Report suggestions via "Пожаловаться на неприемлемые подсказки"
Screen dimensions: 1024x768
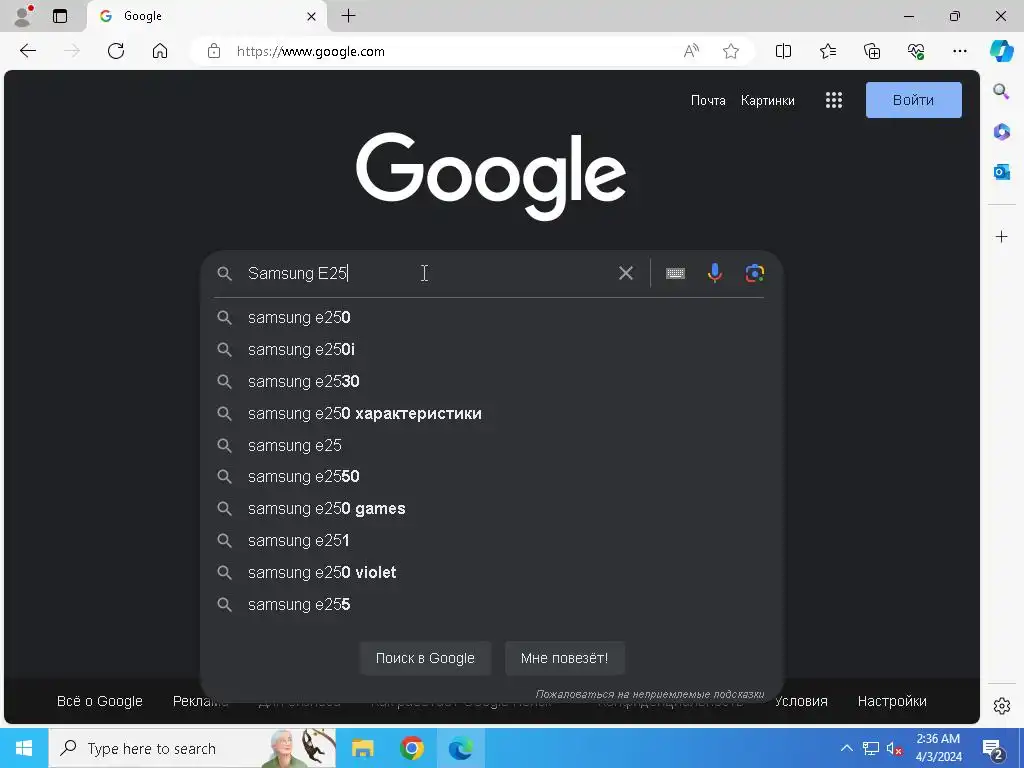point(650,694)
